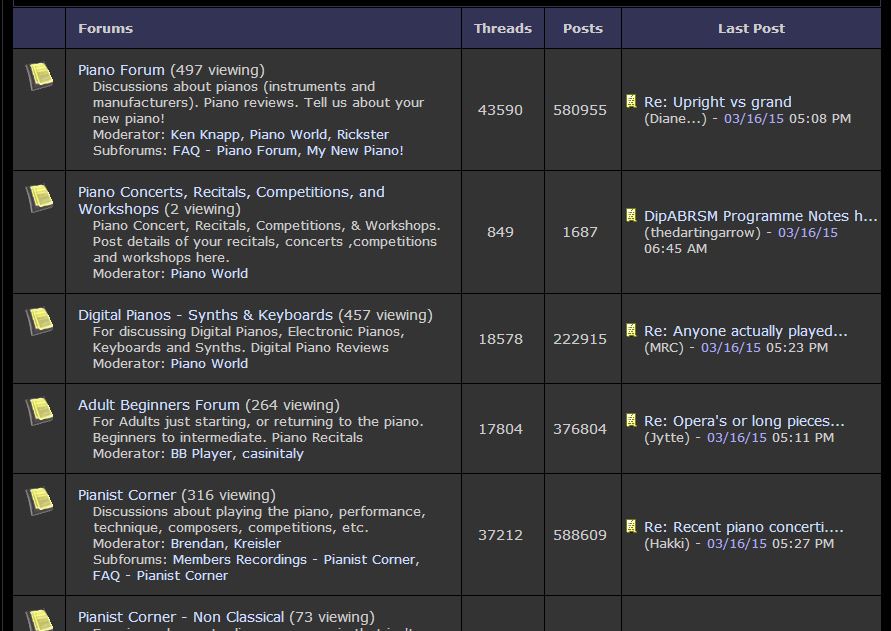Click post icon beside DipABRSM Programme Notes

(631, 215)
